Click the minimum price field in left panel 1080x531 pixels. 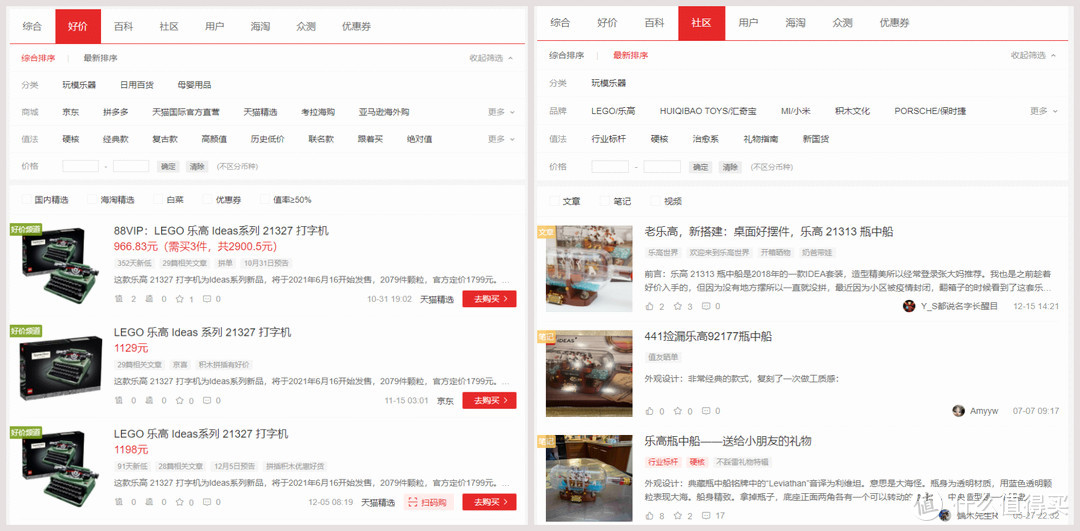coord(81,166)
